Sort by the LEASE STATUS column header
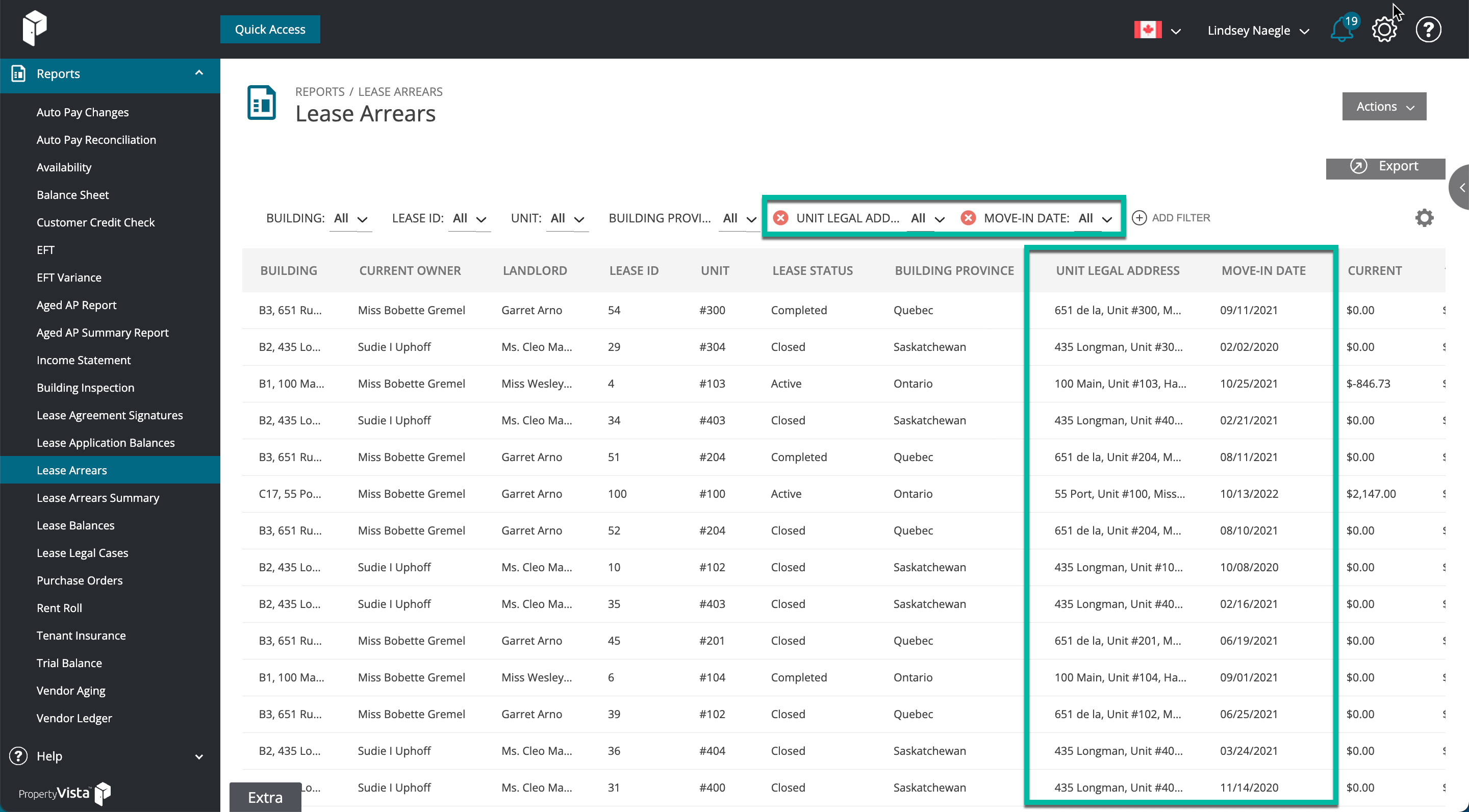Viewport: 1469px width, 812px height. coord(813,271)
